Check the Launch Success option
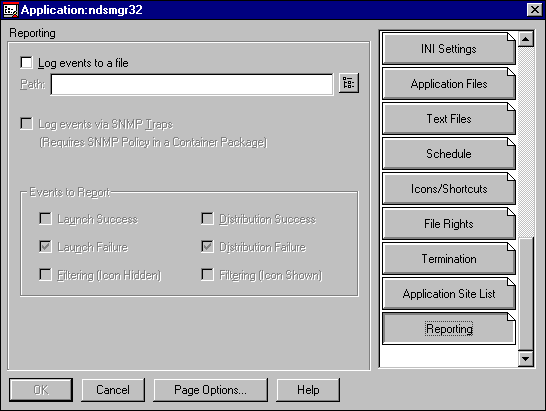This screenshot has height=411, width=546. pos(45,219)
